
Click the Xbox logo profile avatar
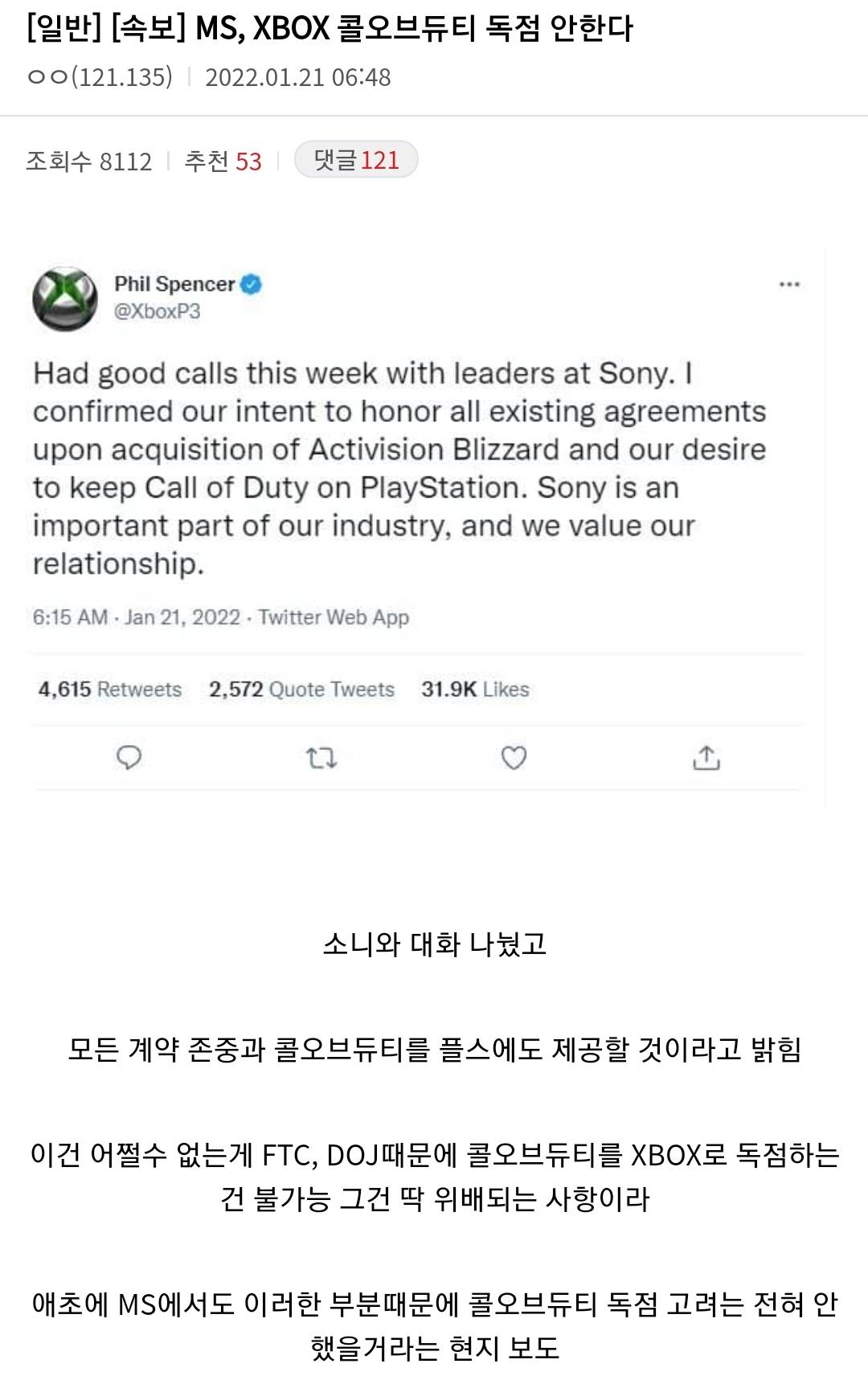tap(64, 298)
